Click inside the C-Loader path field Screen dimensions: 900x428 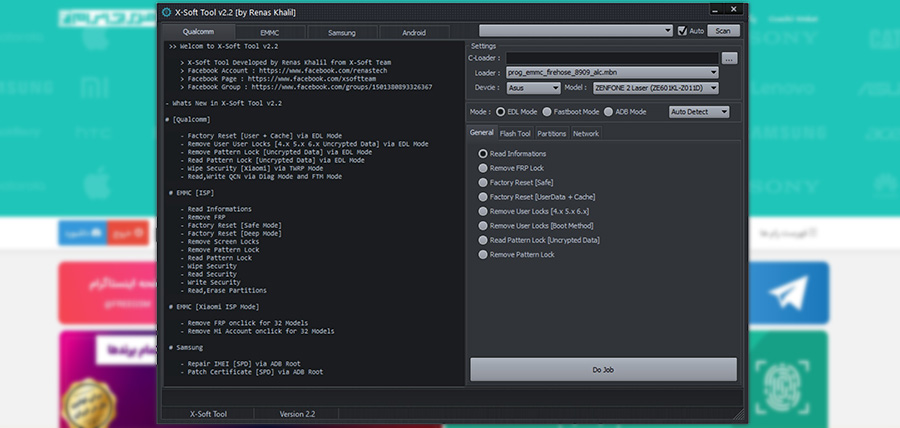coord(611,59)
